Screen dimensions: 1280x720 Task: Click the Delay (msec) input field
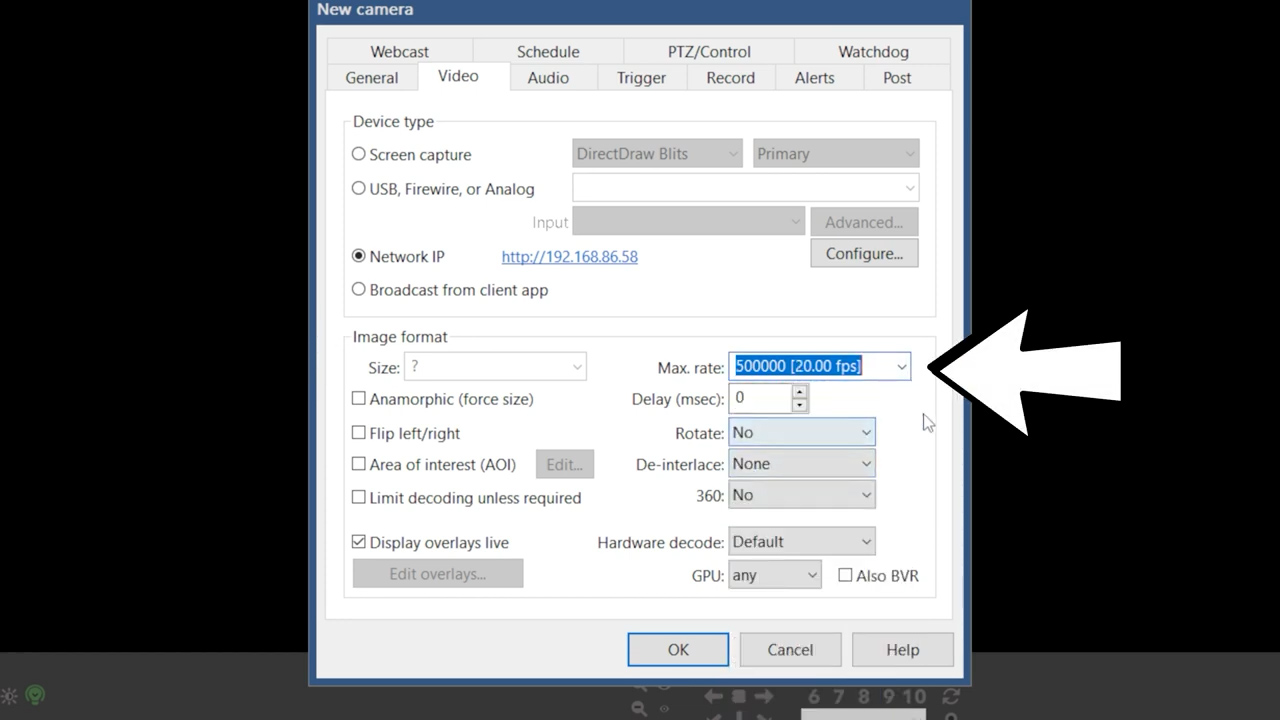point(760,398)
